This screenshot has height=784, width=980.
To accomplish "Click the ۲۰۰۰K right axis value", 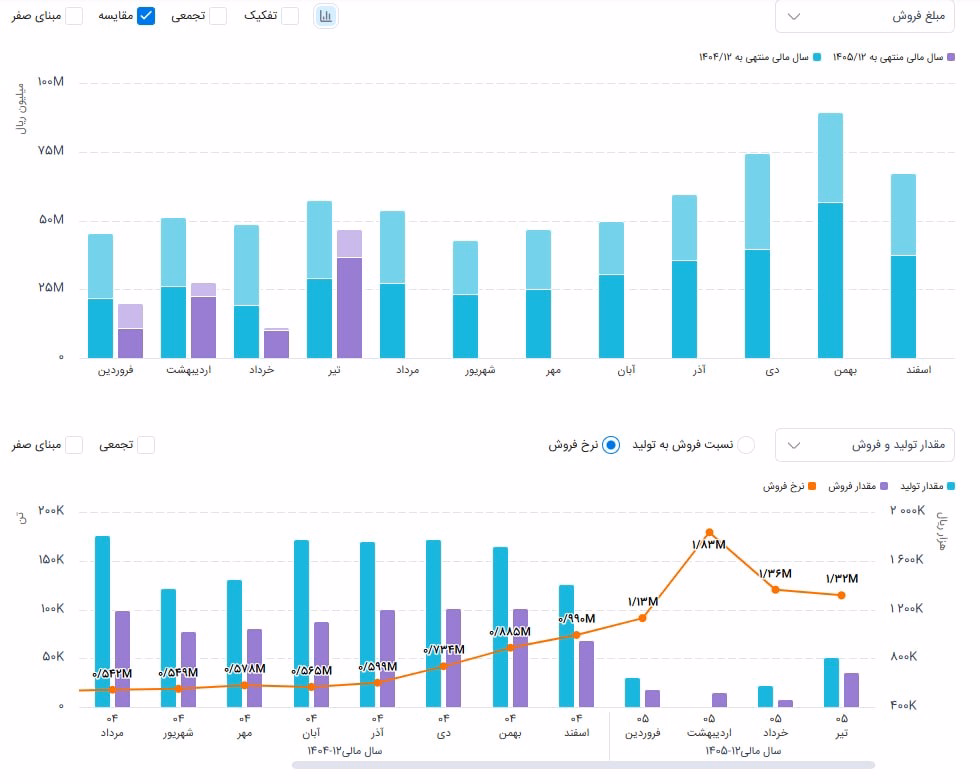I will [x=908, y=511].
